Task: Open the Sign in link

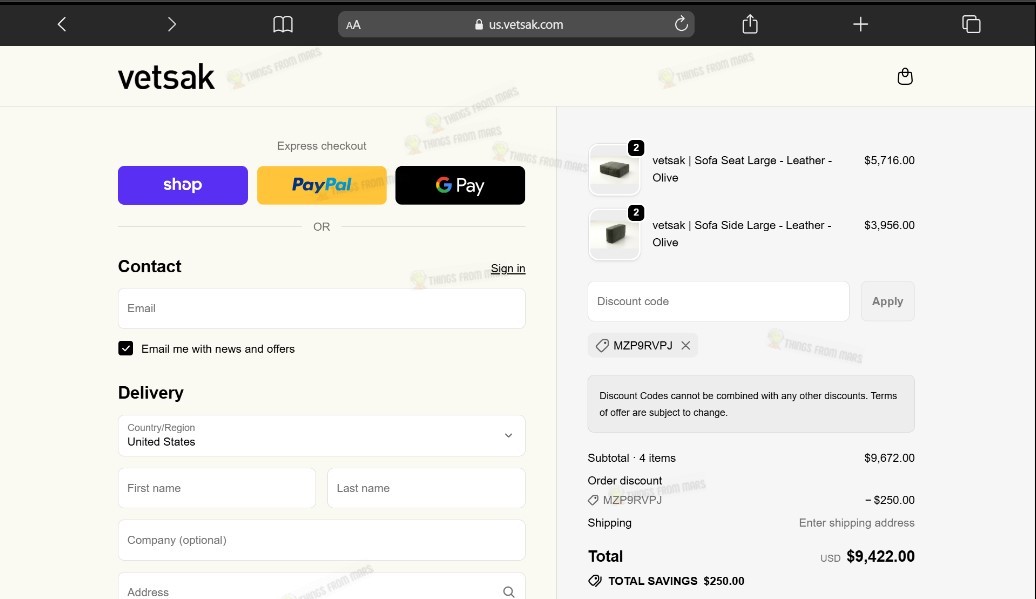Action: click(x=508, y=268)
